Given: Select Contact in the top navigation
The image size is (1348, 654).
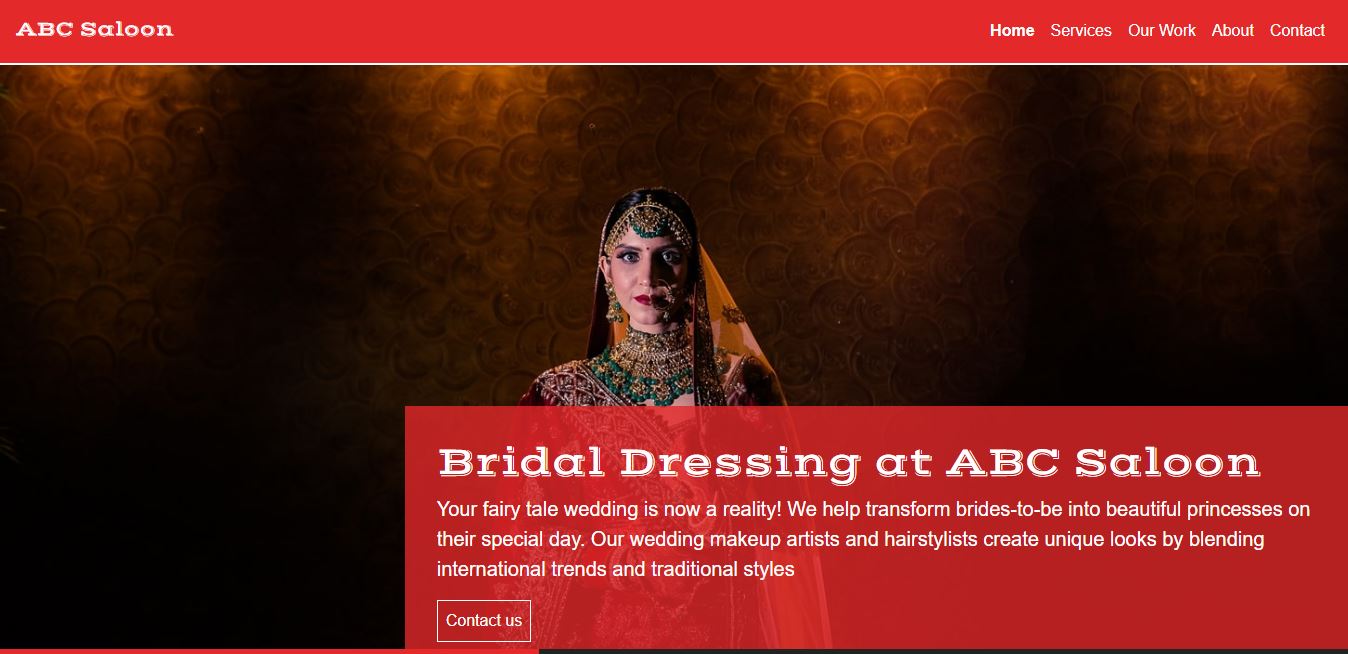Looking at the screenshot, I should tap(1297, 30).
